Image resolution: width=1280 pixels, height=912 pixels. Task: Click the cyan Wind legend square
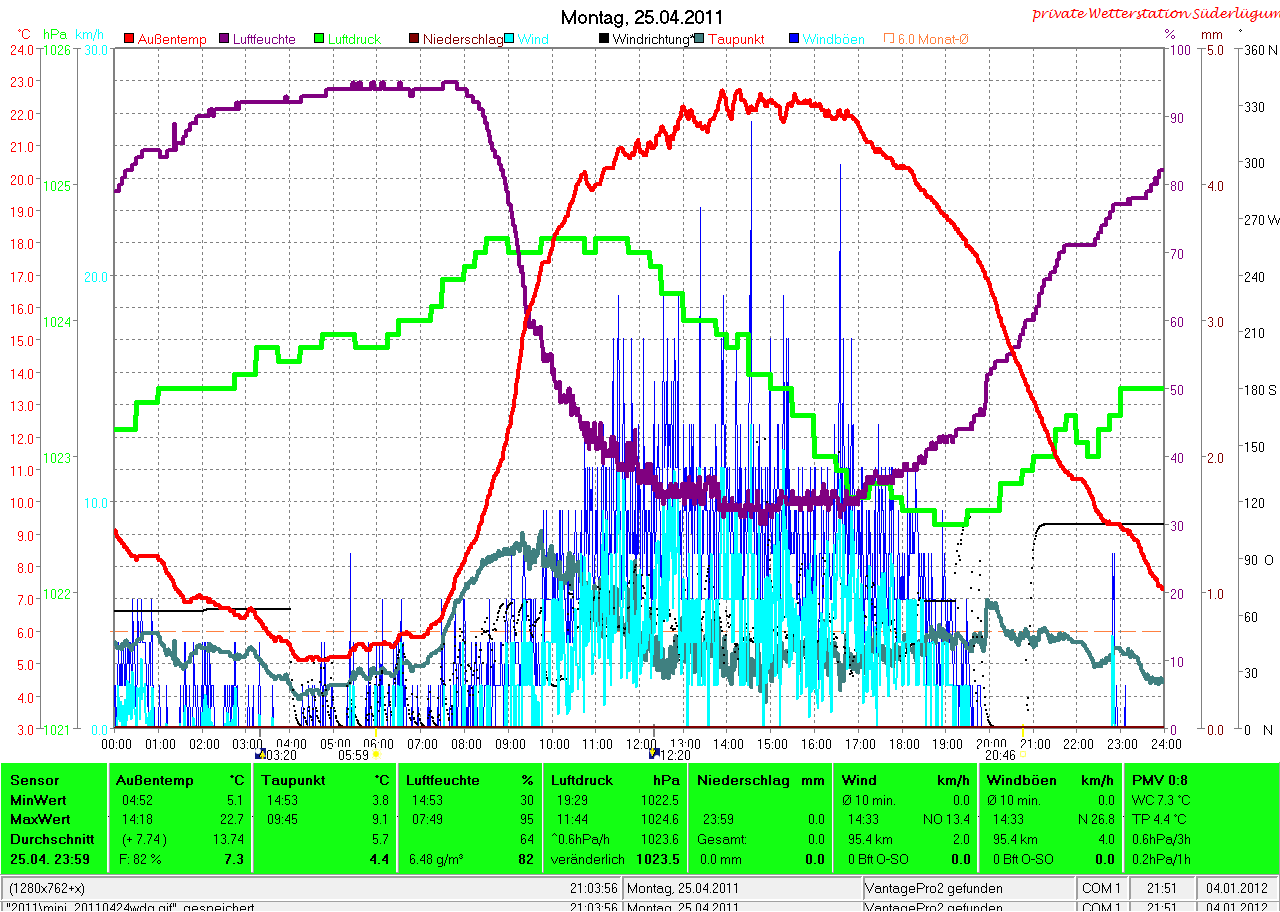tap(510, 39)
